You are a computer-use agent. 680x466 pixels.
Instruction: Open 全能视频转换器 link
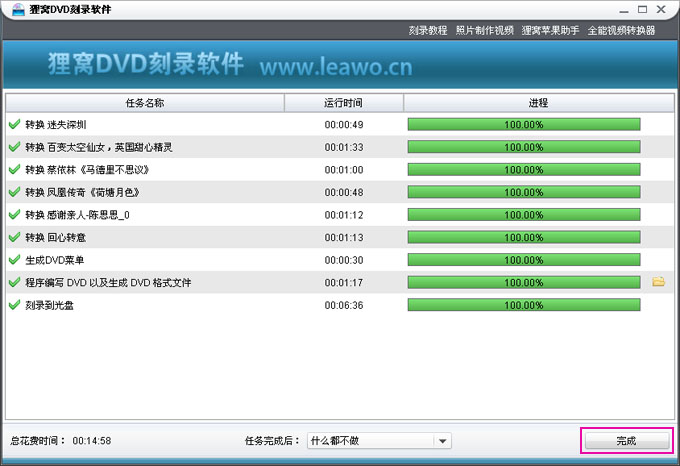(x=621, y=30)
